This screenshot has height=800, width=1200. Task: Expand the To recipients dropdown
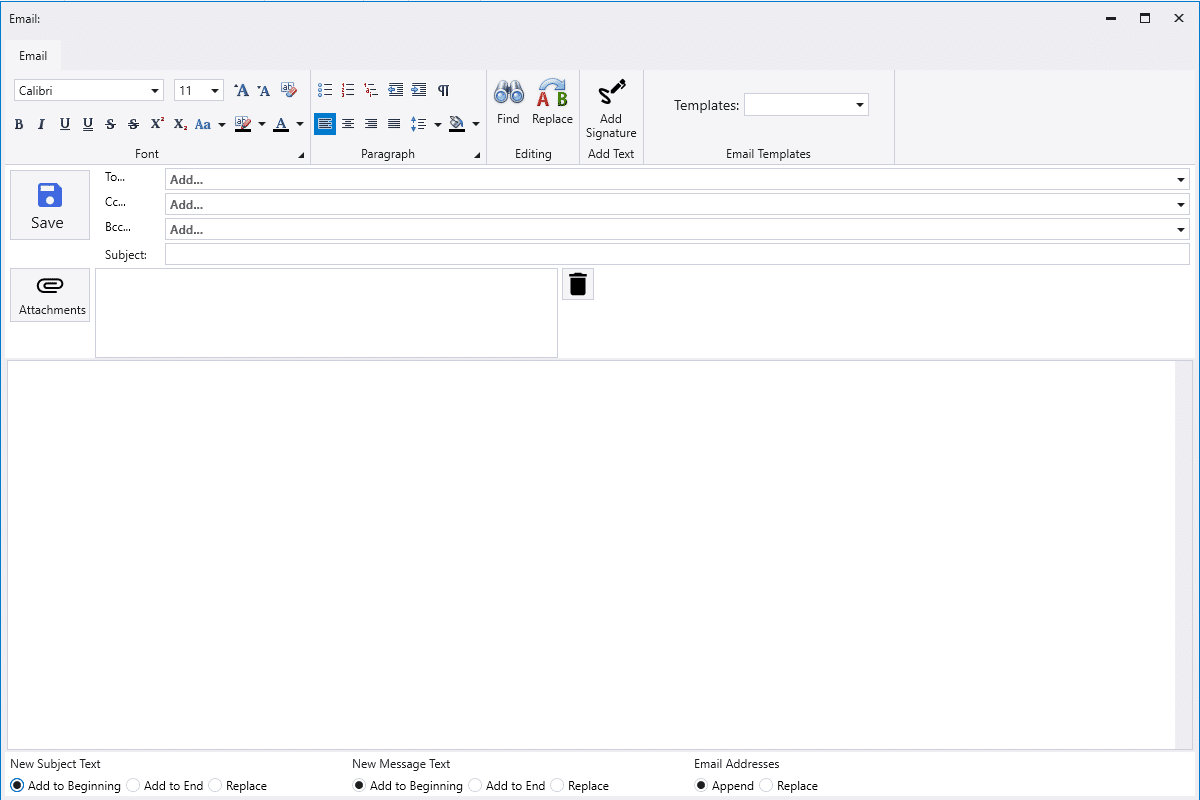click(1182, 179)
